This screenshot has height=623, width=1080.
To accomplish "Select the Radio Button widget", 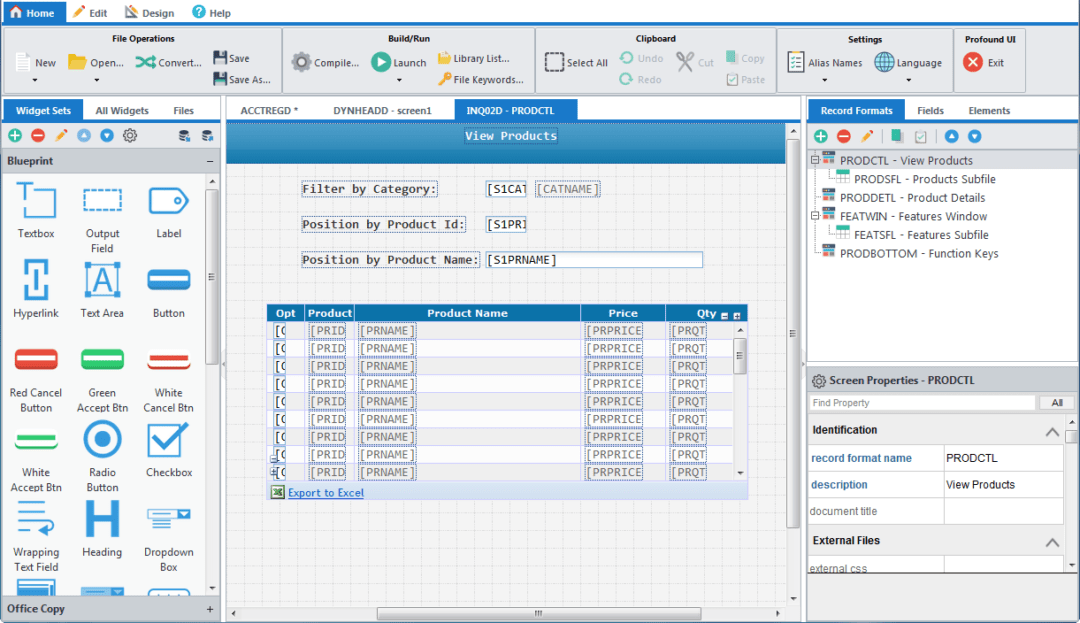I will [x=102, y=440].
